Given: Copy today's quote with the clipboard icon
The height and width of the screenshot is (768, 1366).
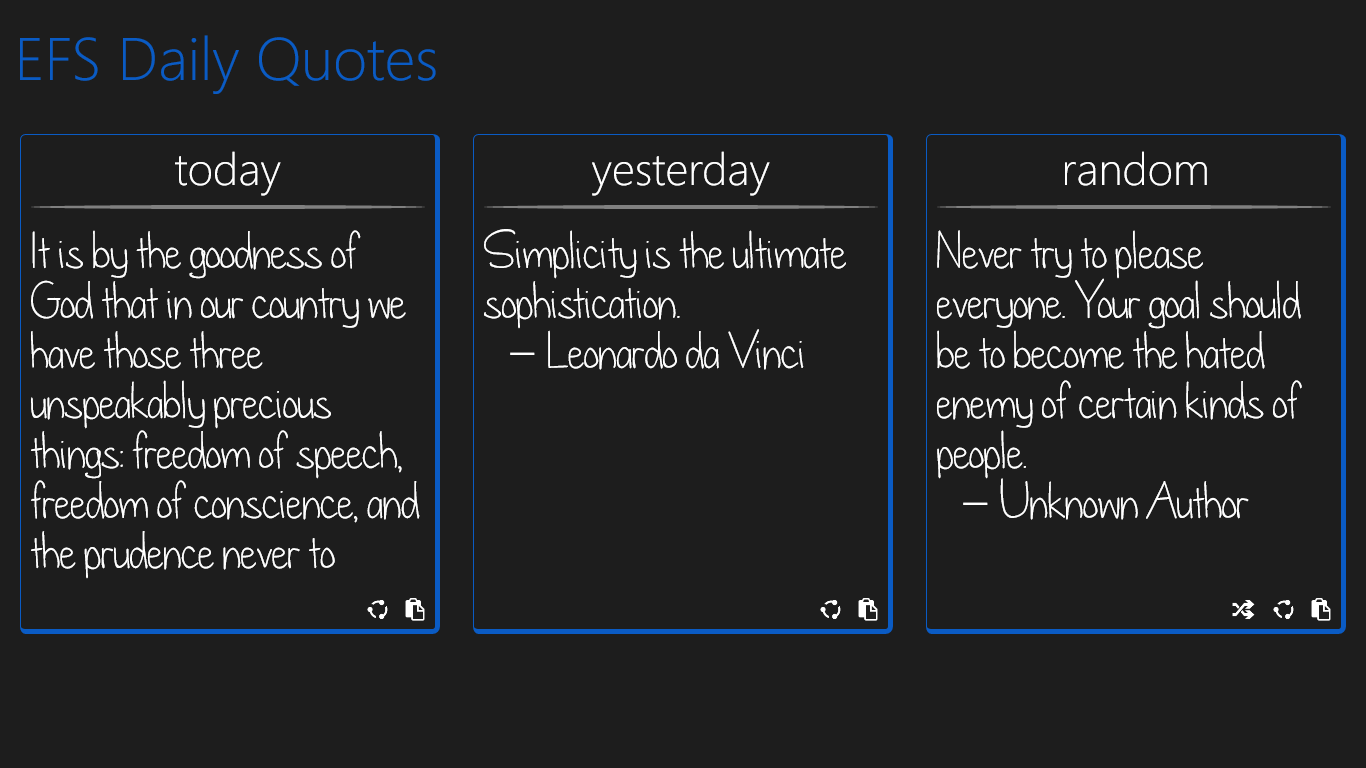Looking at the screenshot, I should [415, 610].
